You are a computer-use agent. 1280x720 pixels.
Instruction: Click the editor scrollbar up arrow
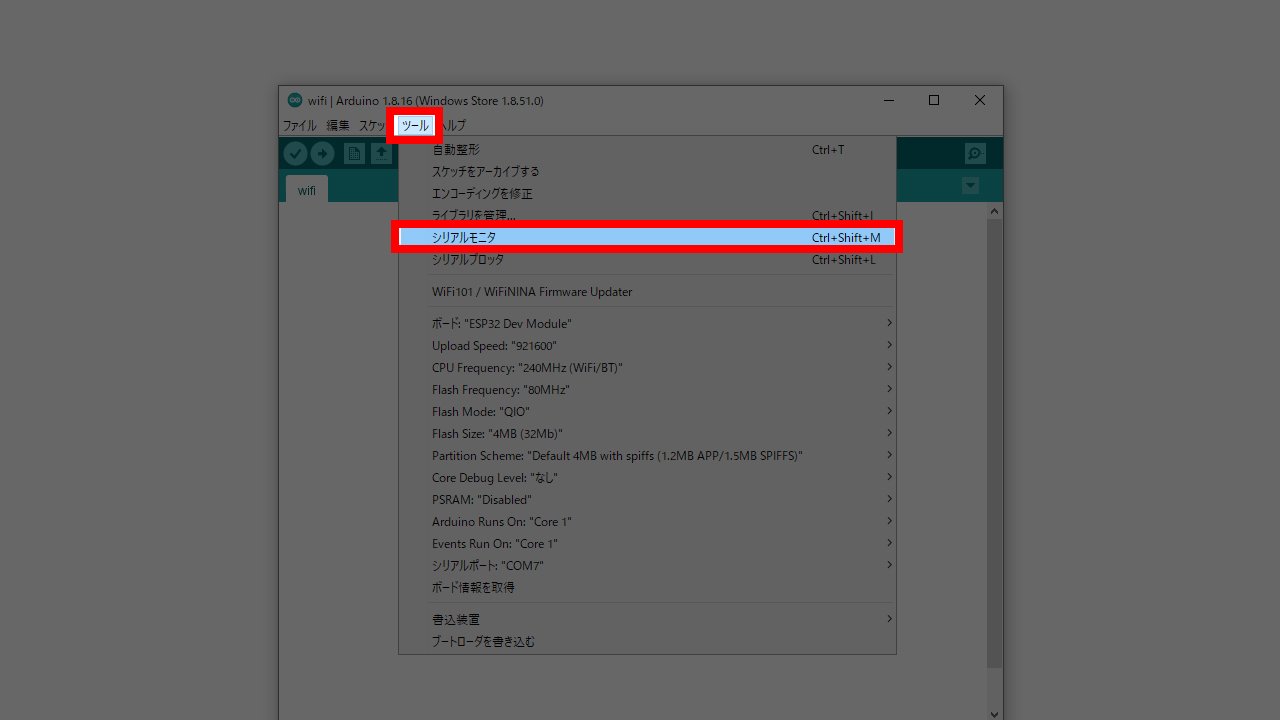pyautogui.click(x=994, y=211)
